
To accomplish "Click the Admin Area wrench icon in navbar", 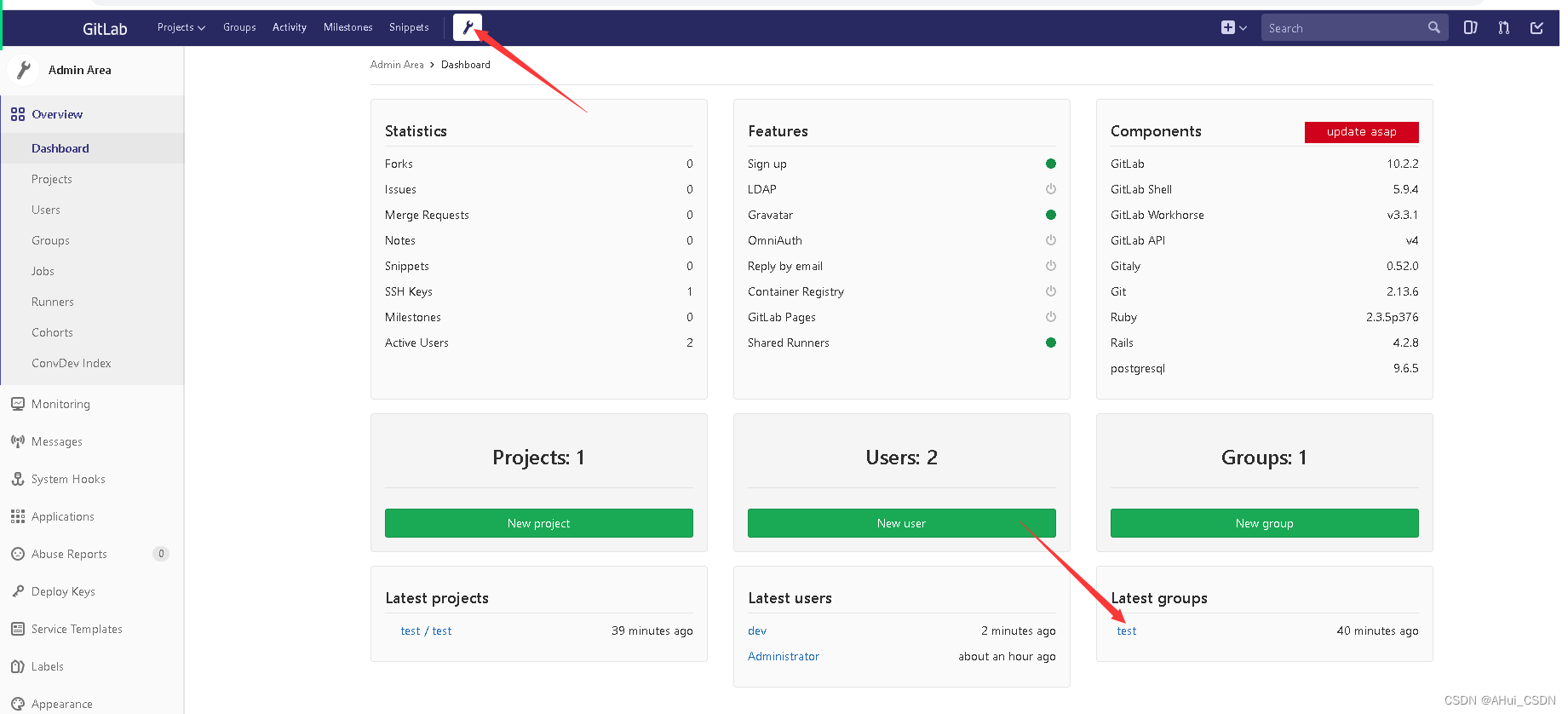I will [x=467, y=27].
